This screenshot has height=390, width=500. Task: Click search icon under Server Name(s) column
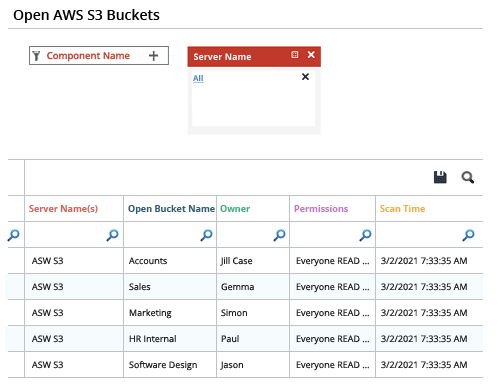pyautogui.click(x=112, y=235)
